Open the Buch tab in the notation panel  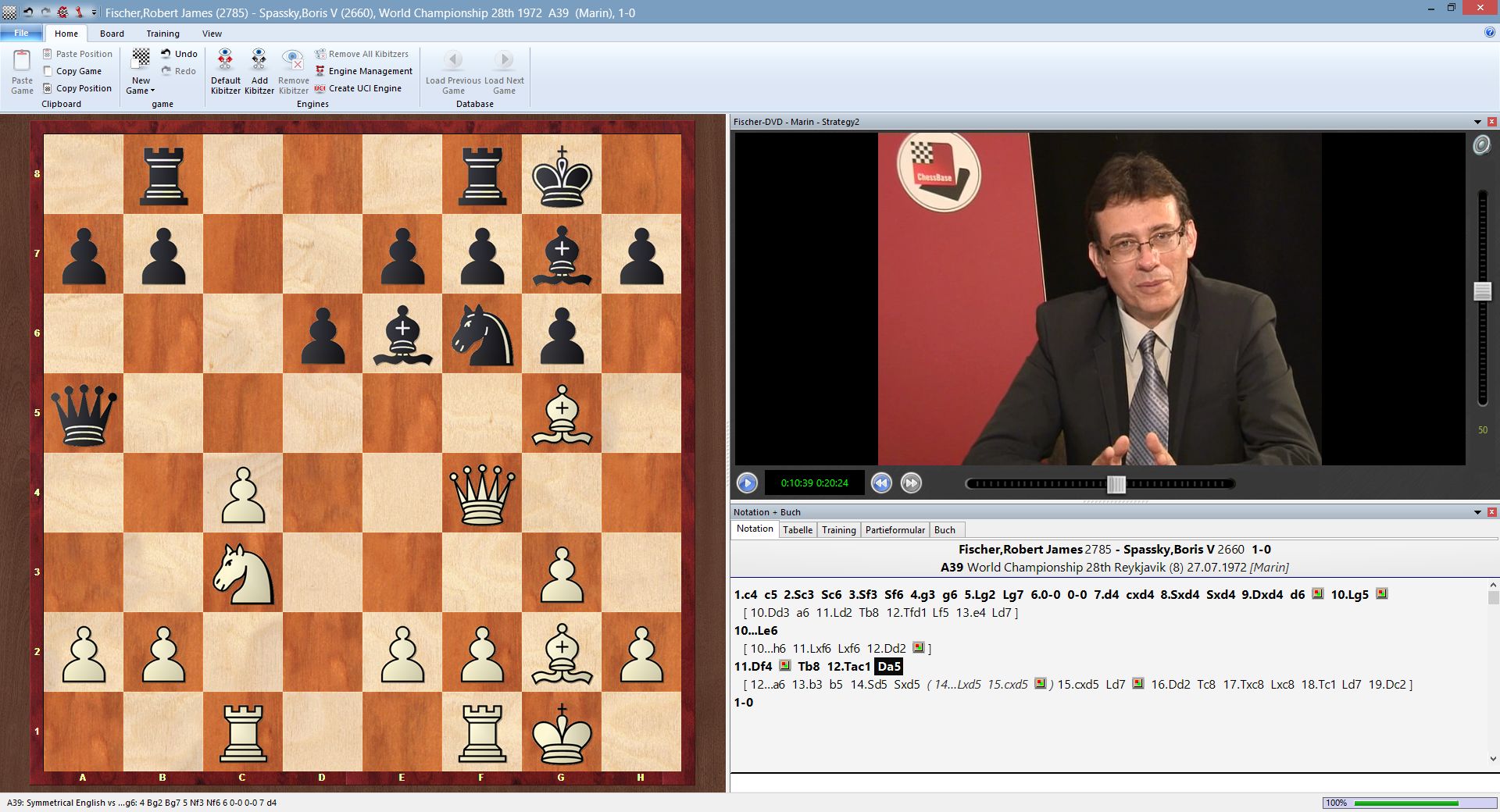(945, 530)
